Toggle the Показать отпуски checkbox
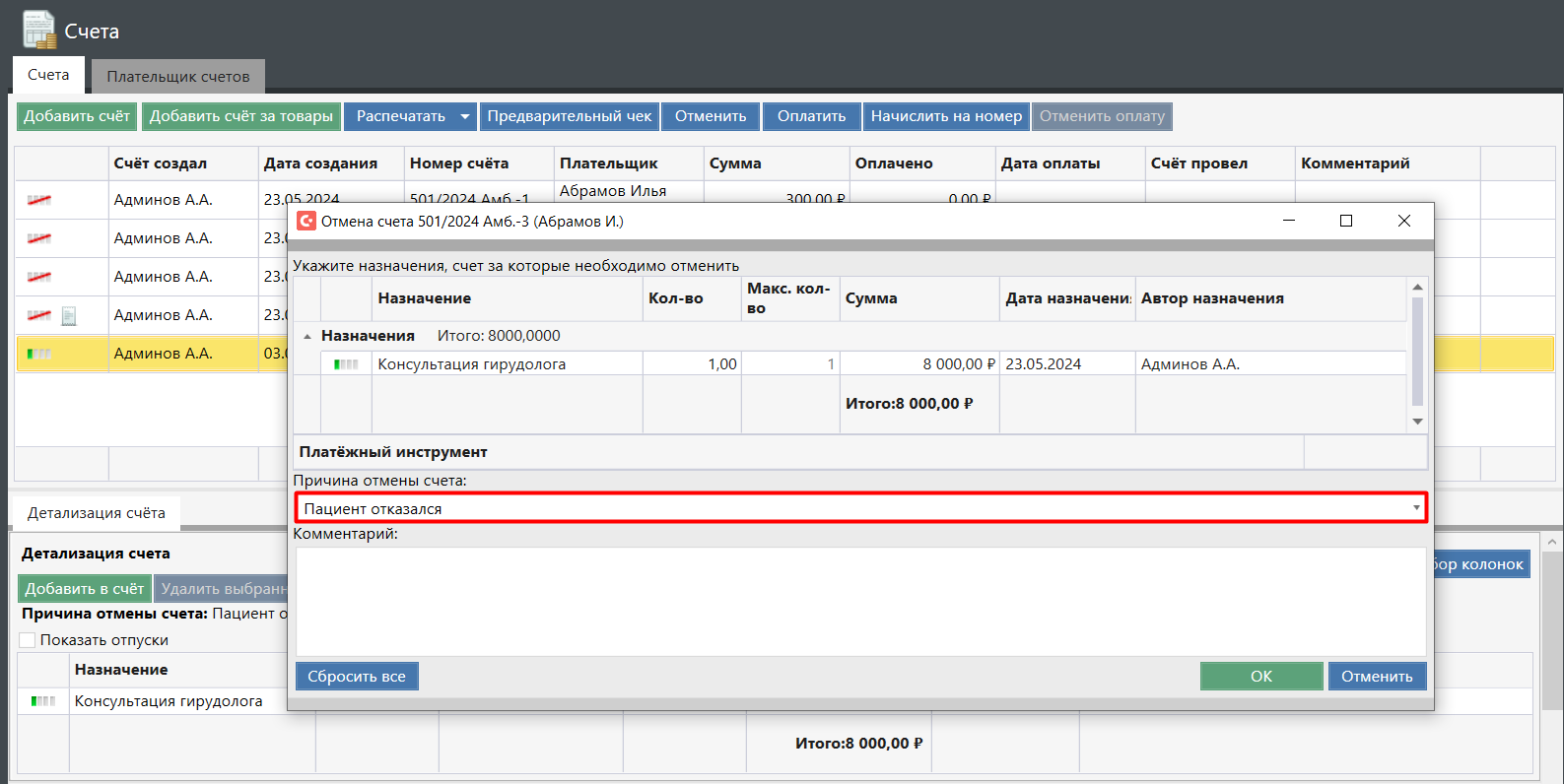 coord(28,640)
